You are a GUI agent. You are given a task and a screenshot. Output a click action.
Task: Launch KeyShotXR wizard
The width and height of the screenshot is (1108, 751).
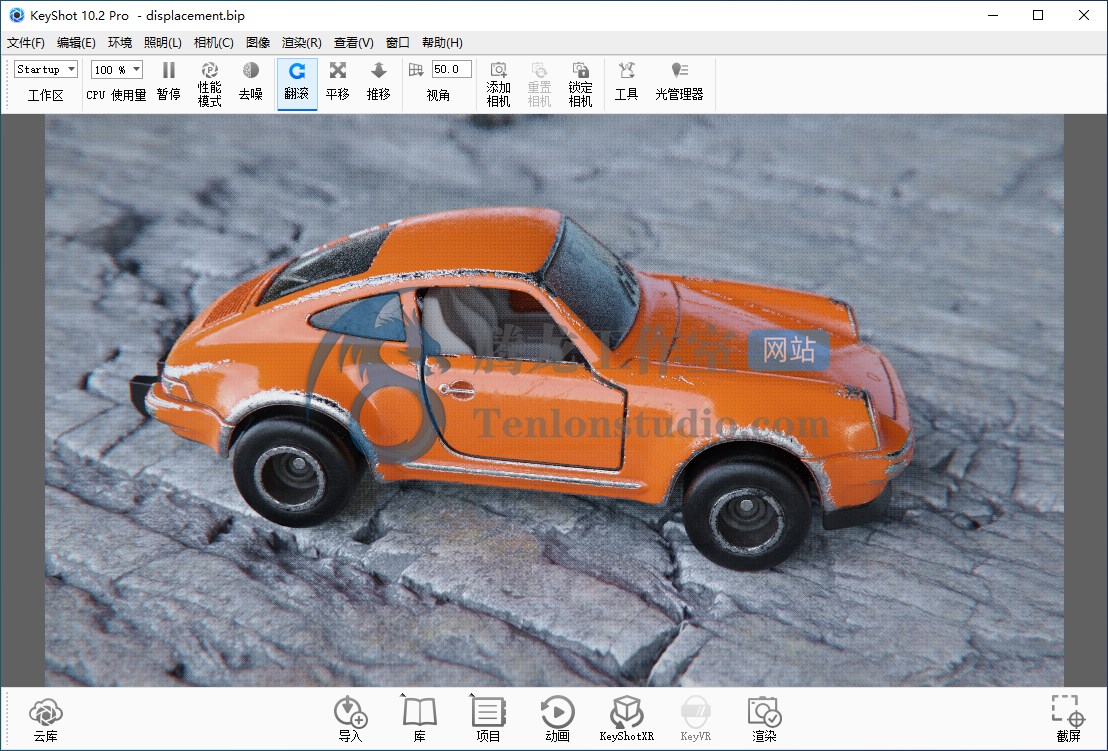coord(627,719)
